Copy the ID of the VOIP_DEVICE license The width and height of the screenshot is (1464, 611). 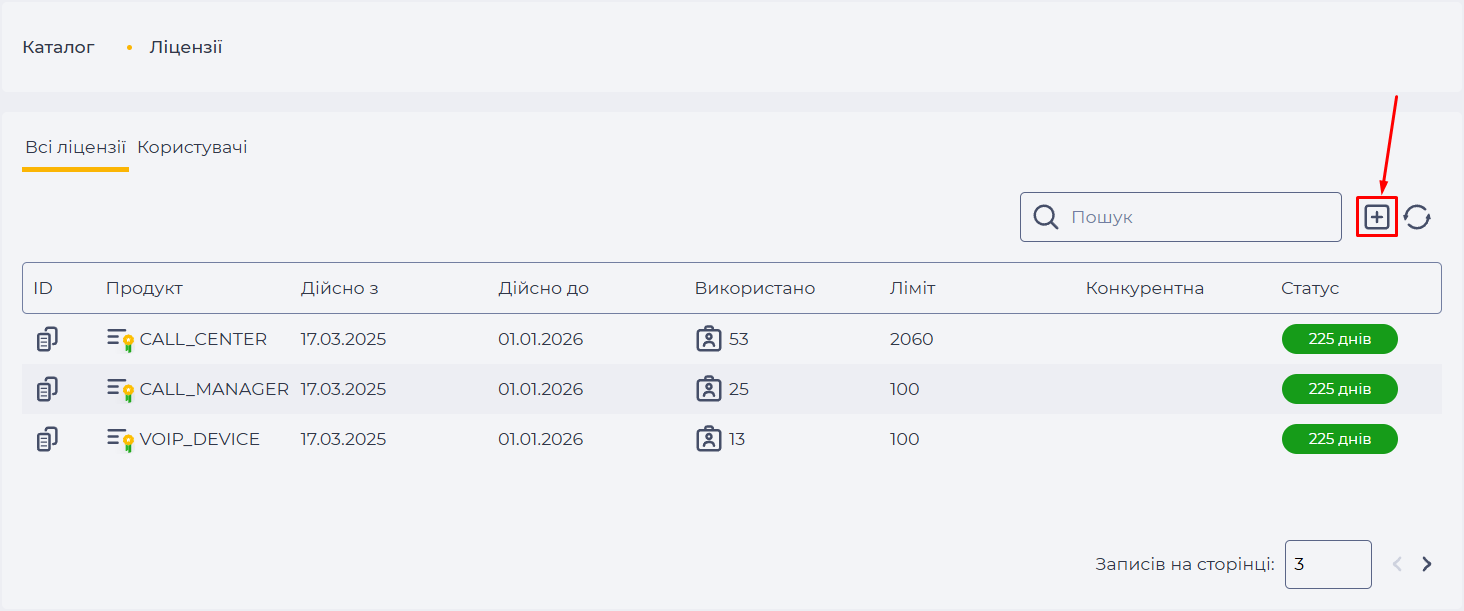click(x=47, y=439)
